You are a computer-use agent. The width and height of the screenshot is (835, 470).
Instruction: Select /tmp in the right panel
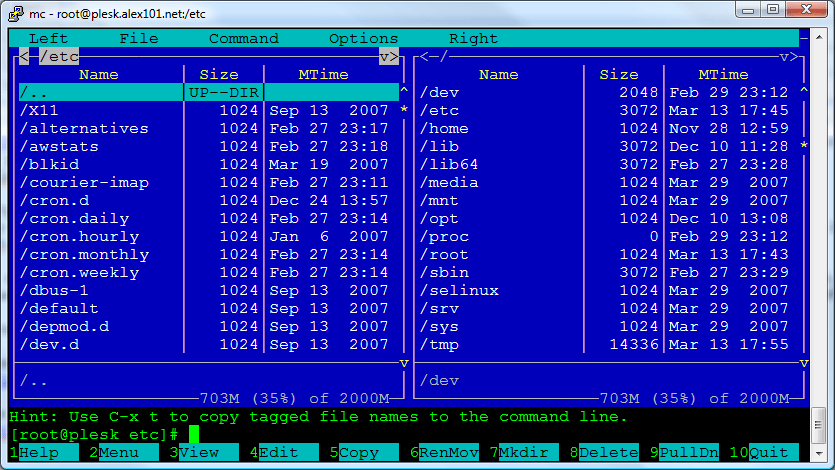coord(609,345)
